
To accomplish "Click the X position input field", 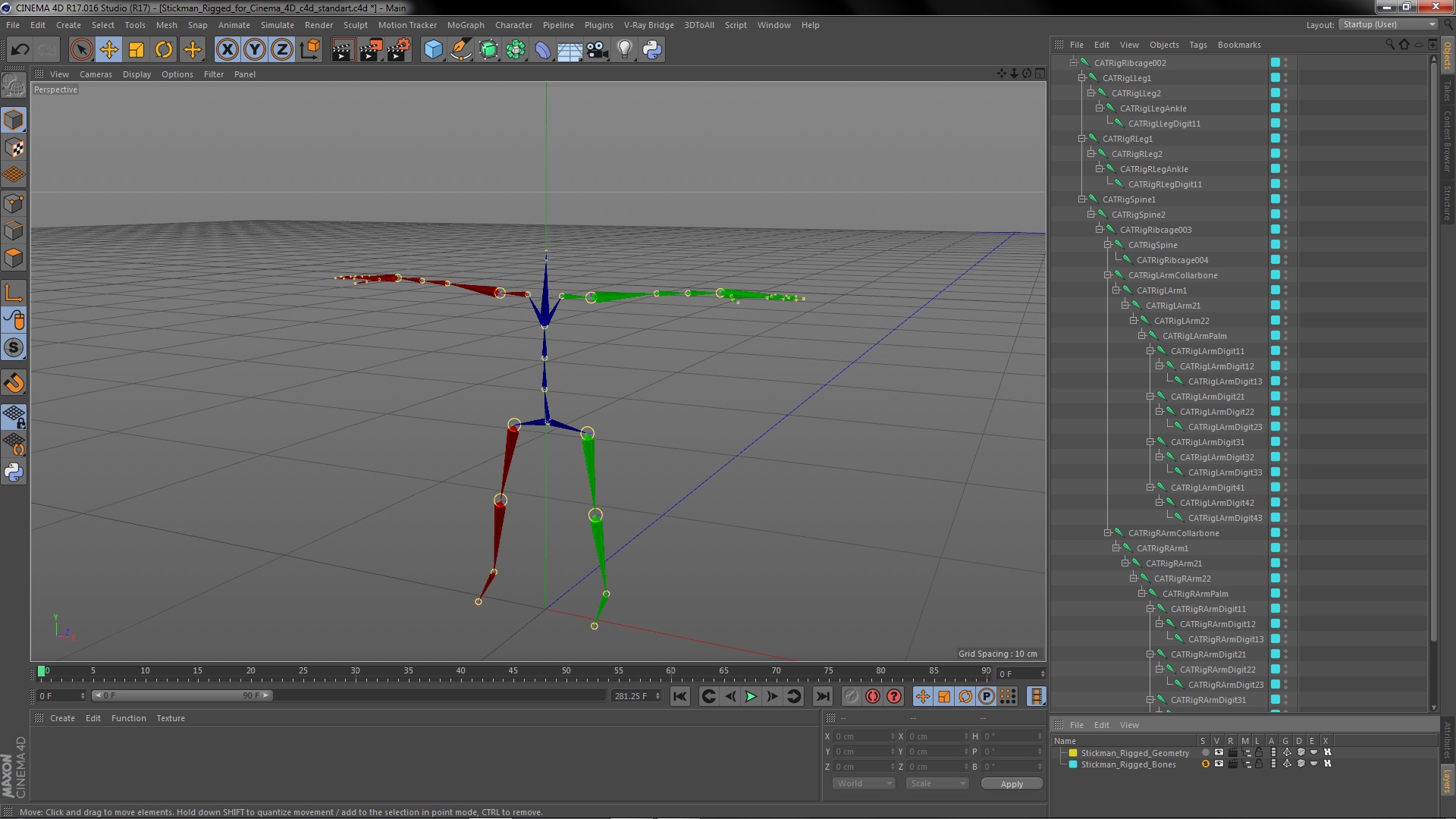I will click(864, 736).
